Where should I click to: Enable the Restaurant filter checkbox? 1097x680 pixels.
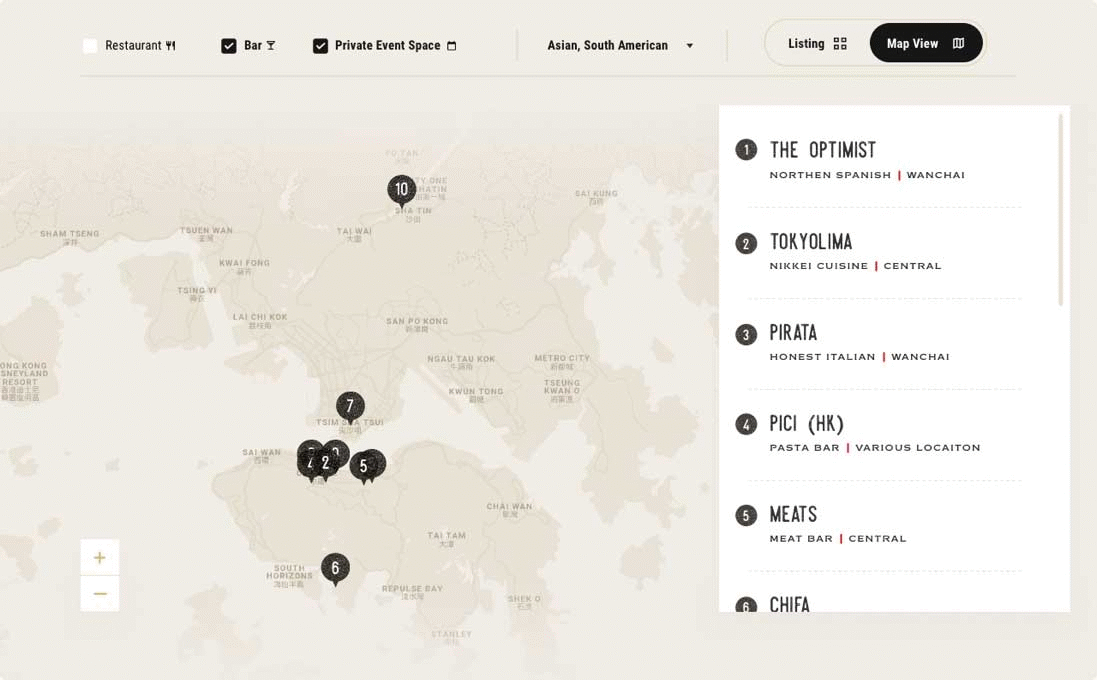coord(90,46)
